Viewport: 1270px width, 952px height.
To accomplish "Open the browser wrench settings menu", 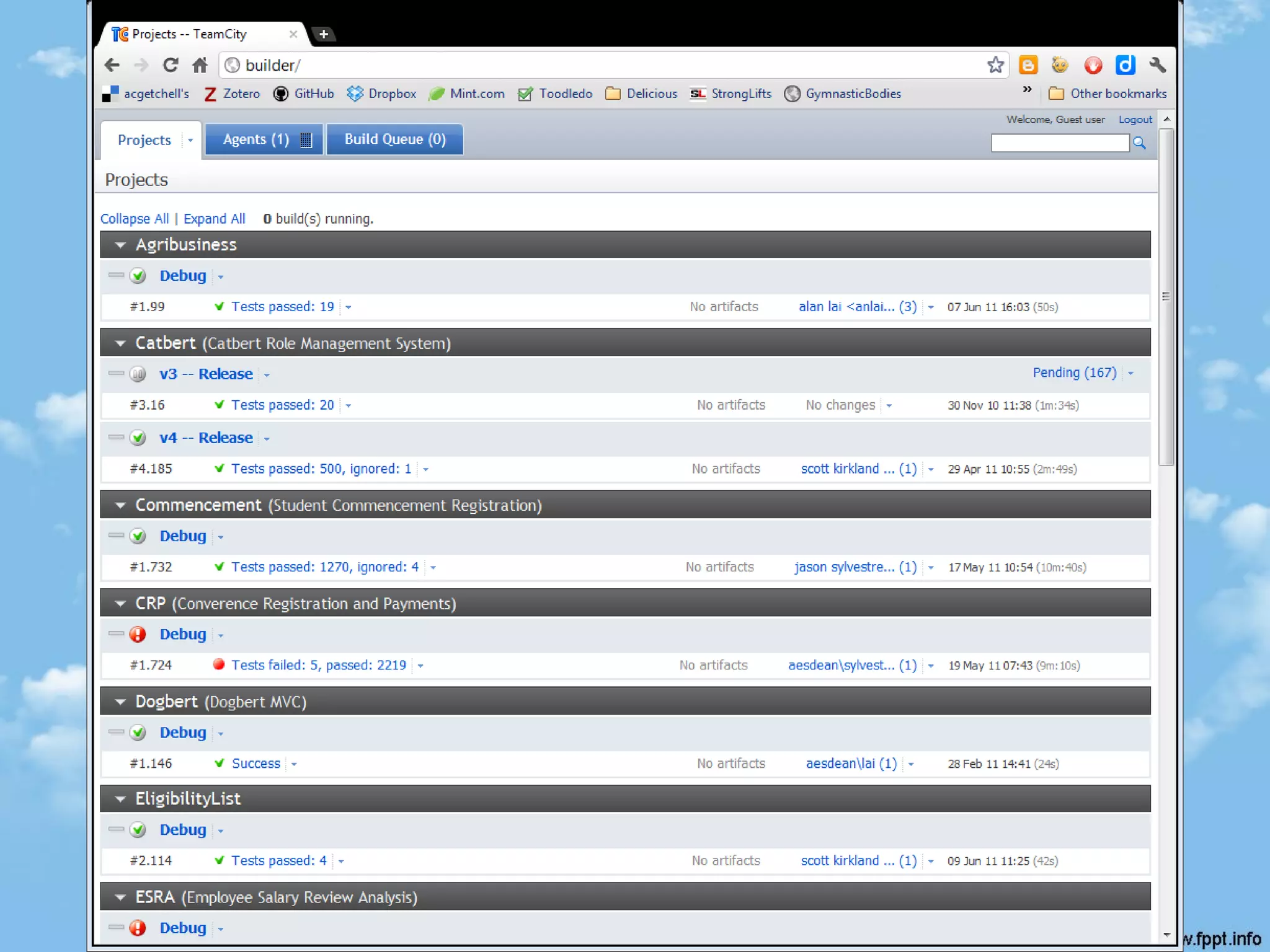I will point(1157,65).
